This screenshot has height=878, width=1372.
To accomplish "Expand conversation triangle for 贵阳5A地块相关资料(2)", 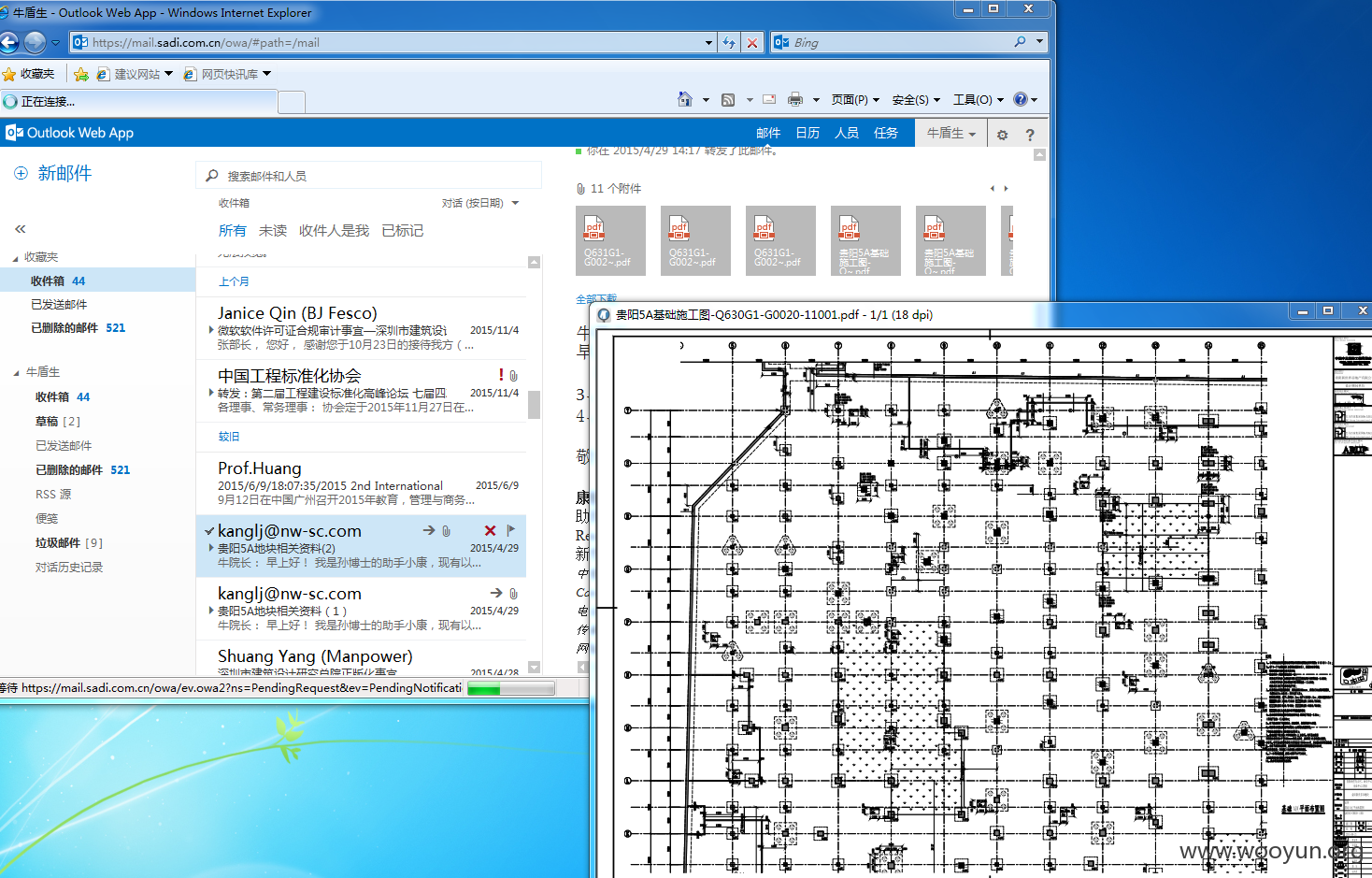I will tap(211, 548).
